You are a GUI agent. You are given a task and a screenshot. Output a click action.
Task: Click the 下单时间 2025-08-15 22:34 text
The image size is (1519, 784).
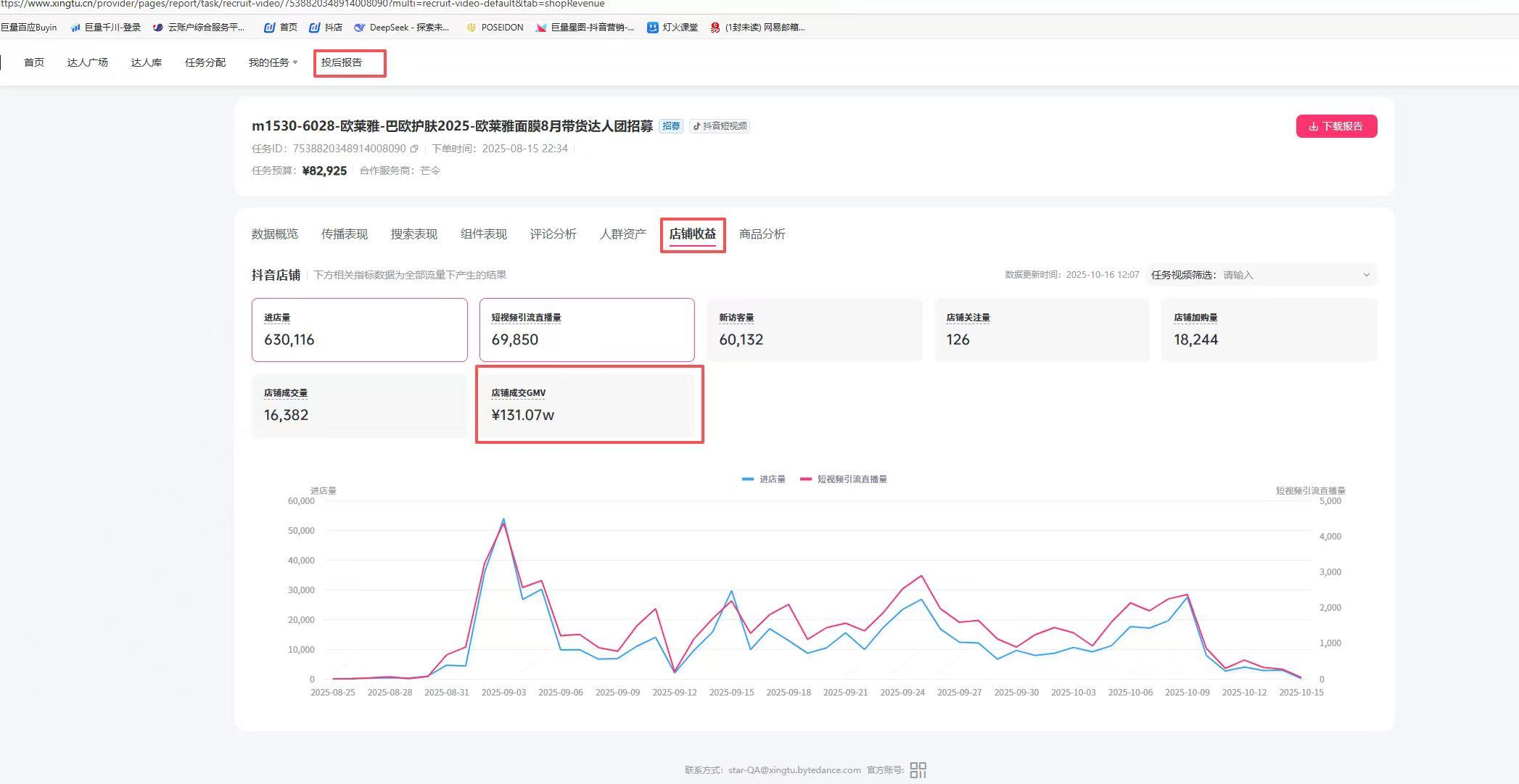click(500, 149)
